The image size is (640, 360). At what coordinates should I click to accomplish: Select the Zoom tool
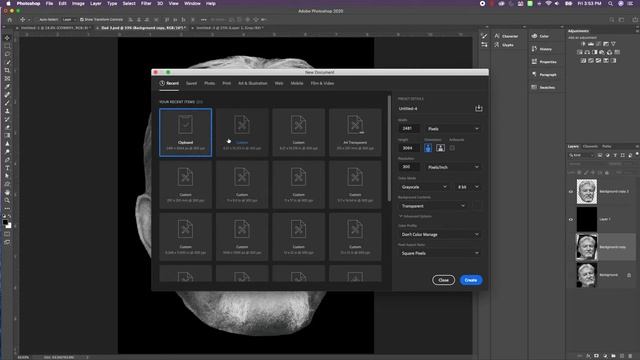tap(7, 200)
